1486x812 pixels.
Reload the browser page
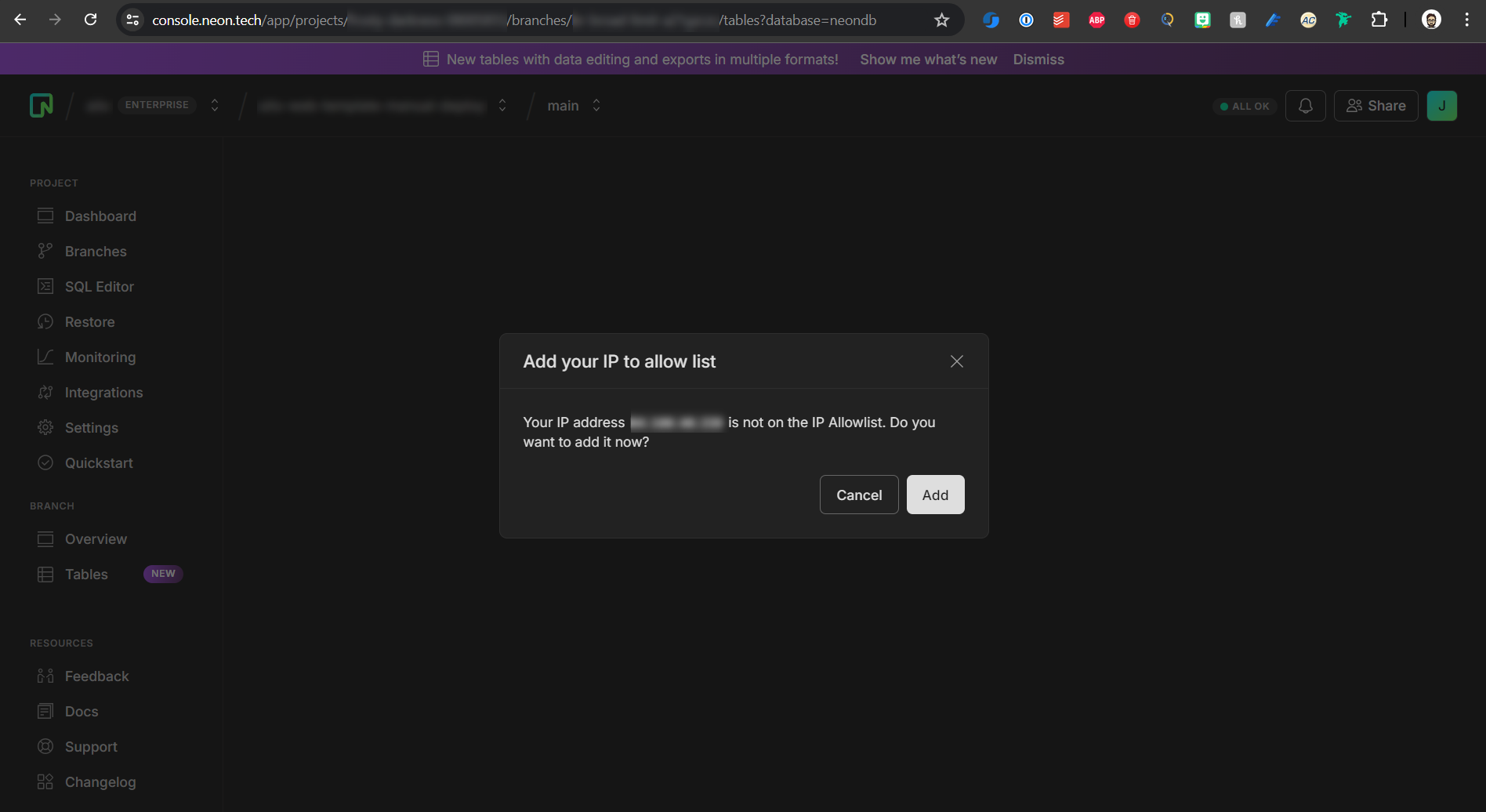[91, 20]
